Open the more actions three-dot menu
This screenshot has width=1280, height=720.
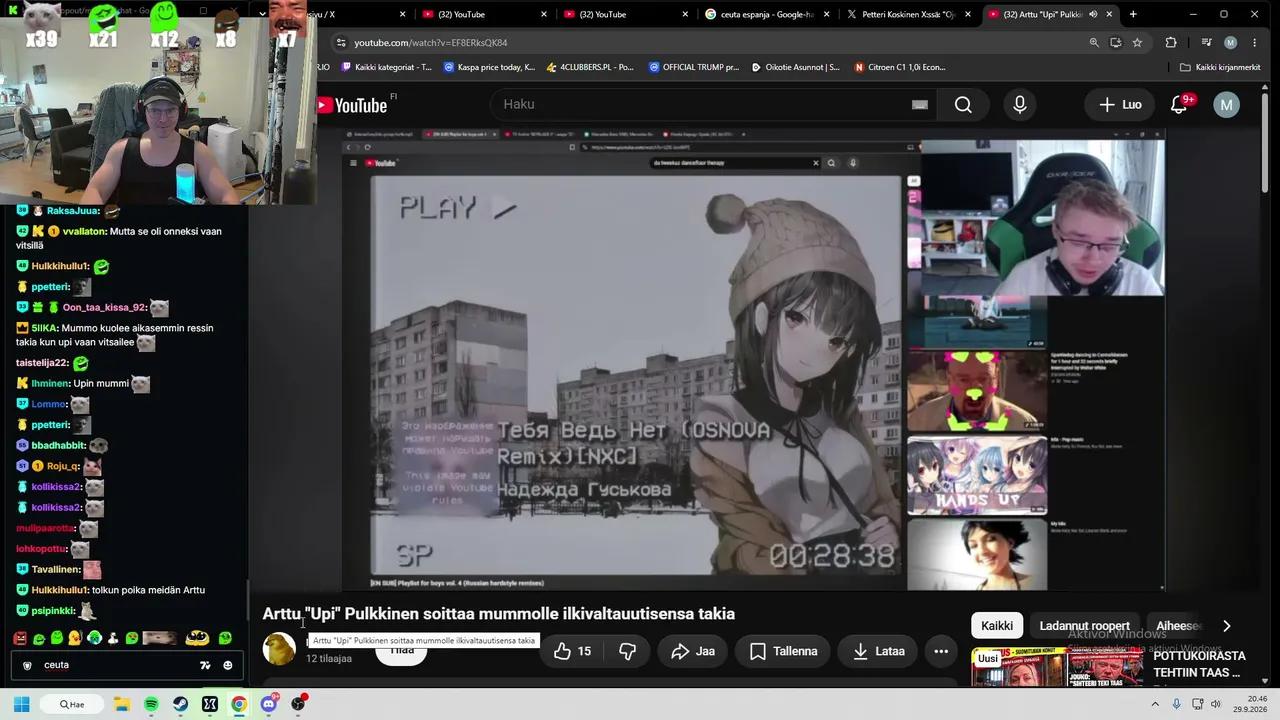pyautogui.click(x=941, y=651)
